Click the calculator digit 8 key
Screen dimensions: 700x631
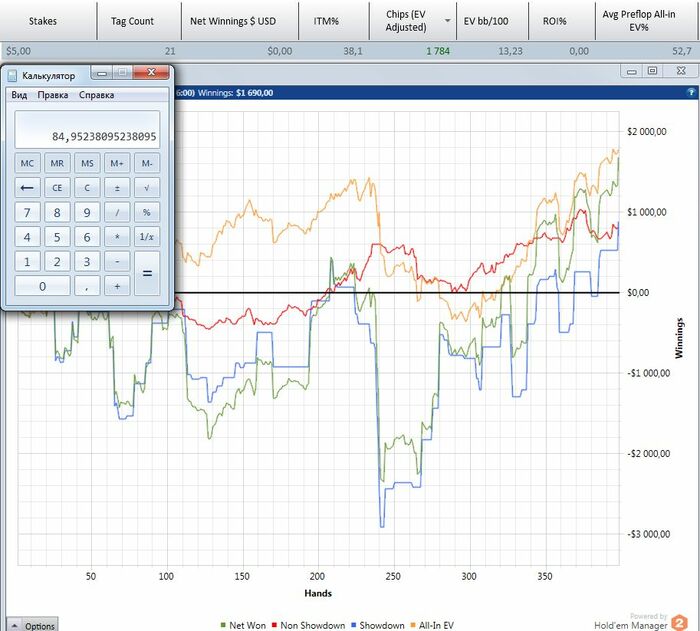57,213
